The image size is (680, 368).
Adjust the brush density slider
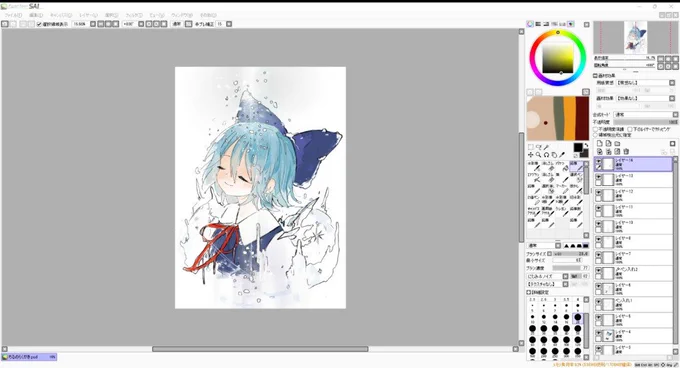(571, 268)
